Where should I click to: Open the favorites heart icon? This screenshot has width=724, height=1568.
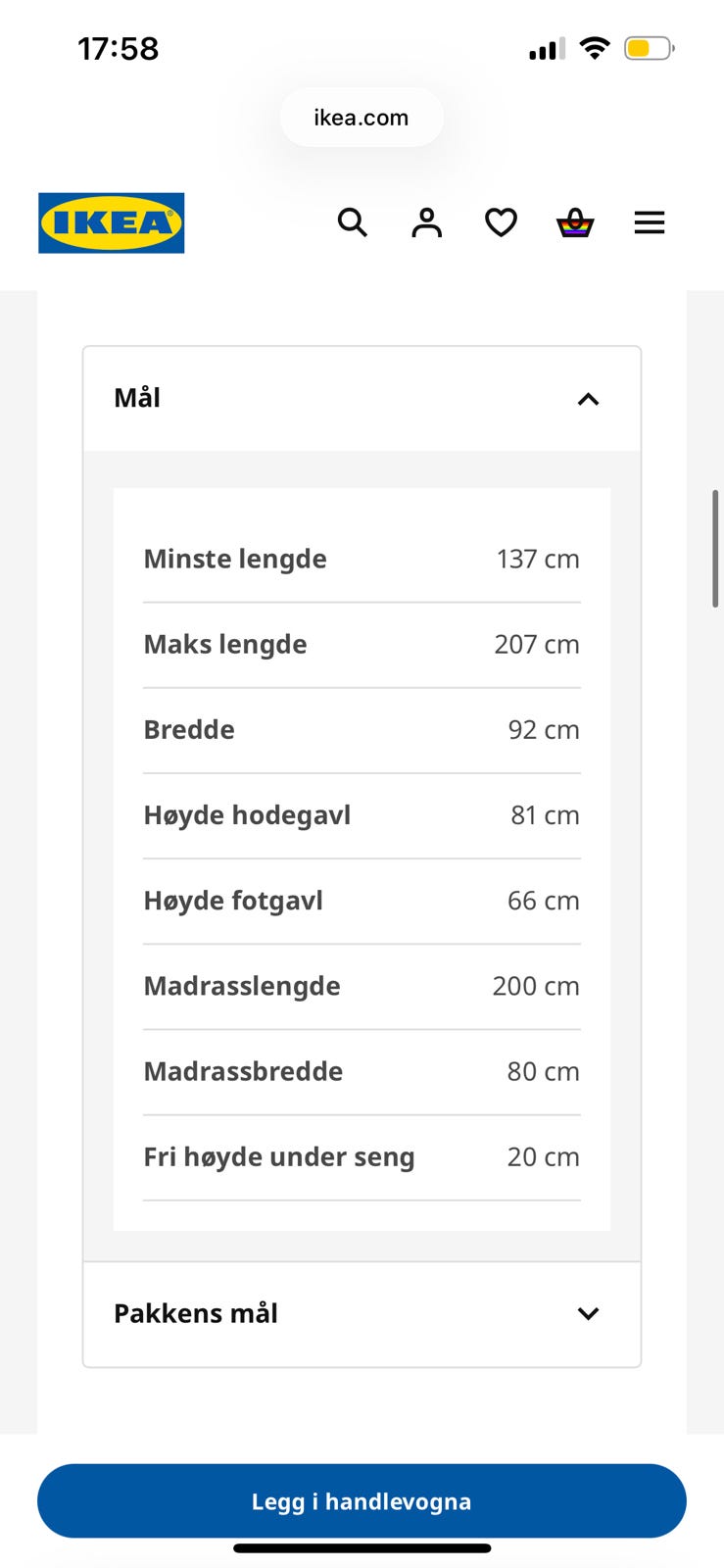coord(501,223)
